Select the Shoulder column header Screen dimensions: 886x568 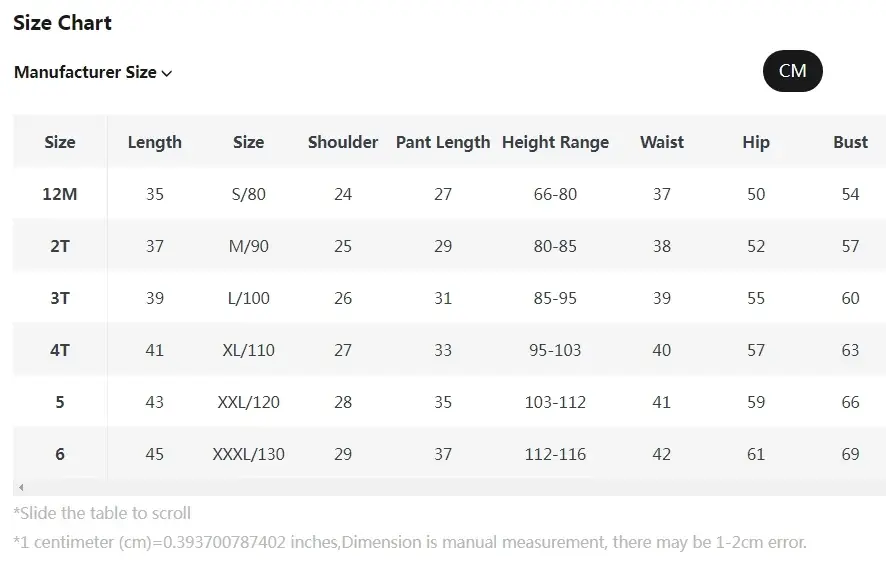click(343, 142)
